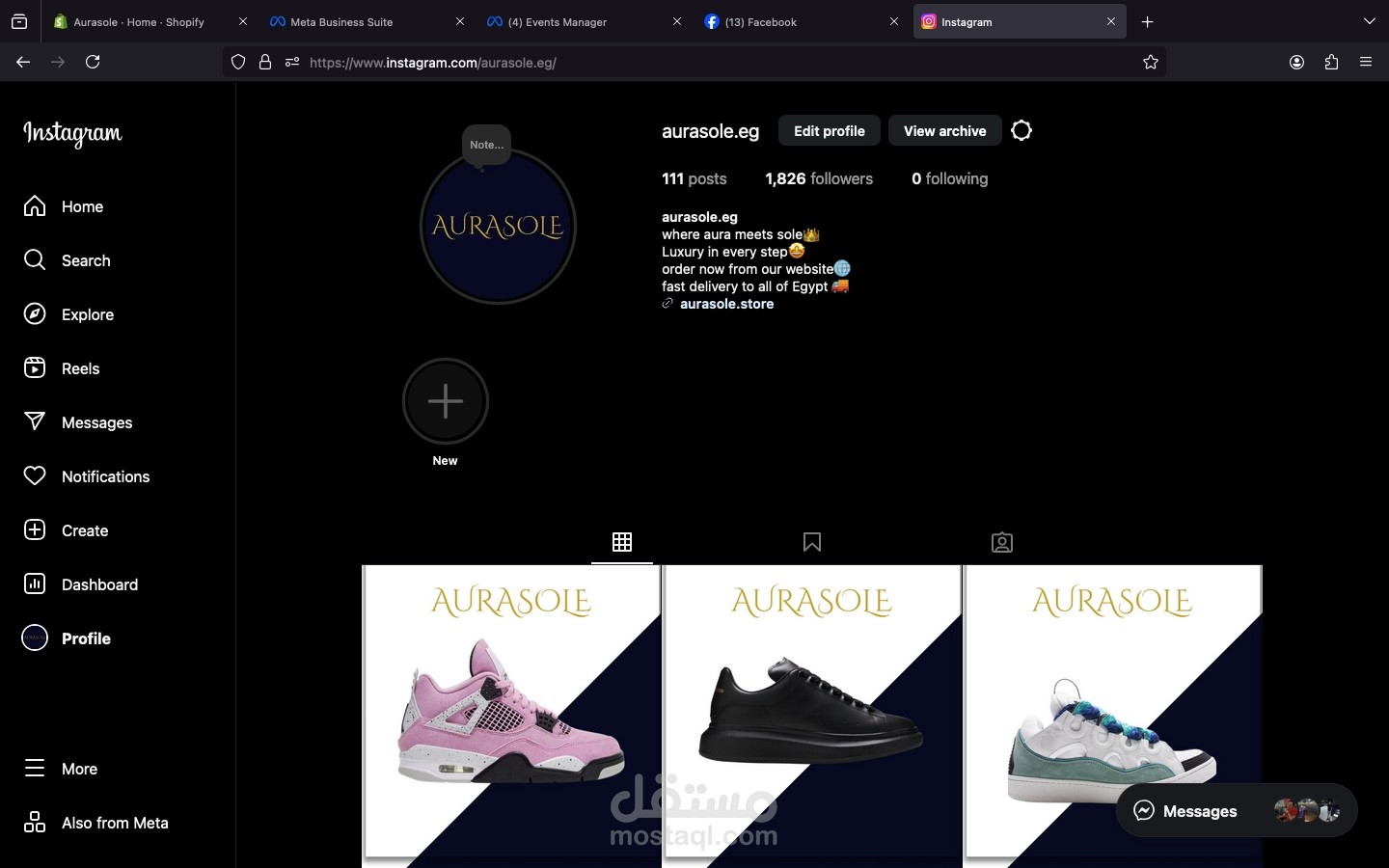Open the green and white sneaker post
Viewport: 1389px width, 868px height.
point(1113,717)
